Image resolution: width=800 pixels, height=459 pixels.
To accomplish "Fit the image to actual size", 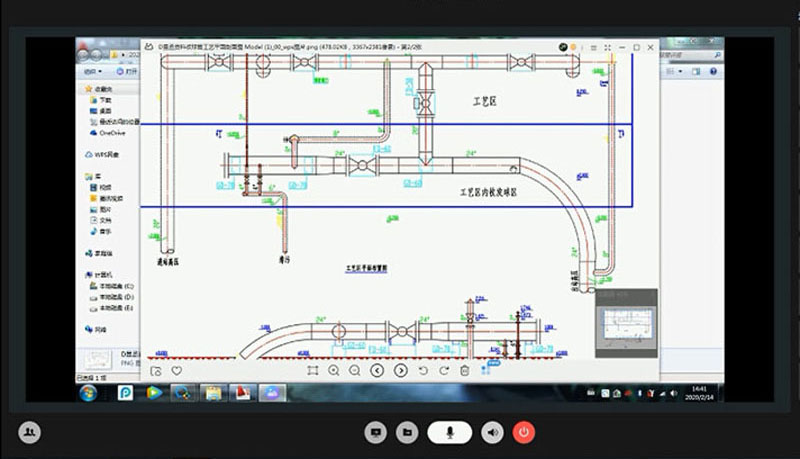I will pyautogui.click(x=312, y=370).
